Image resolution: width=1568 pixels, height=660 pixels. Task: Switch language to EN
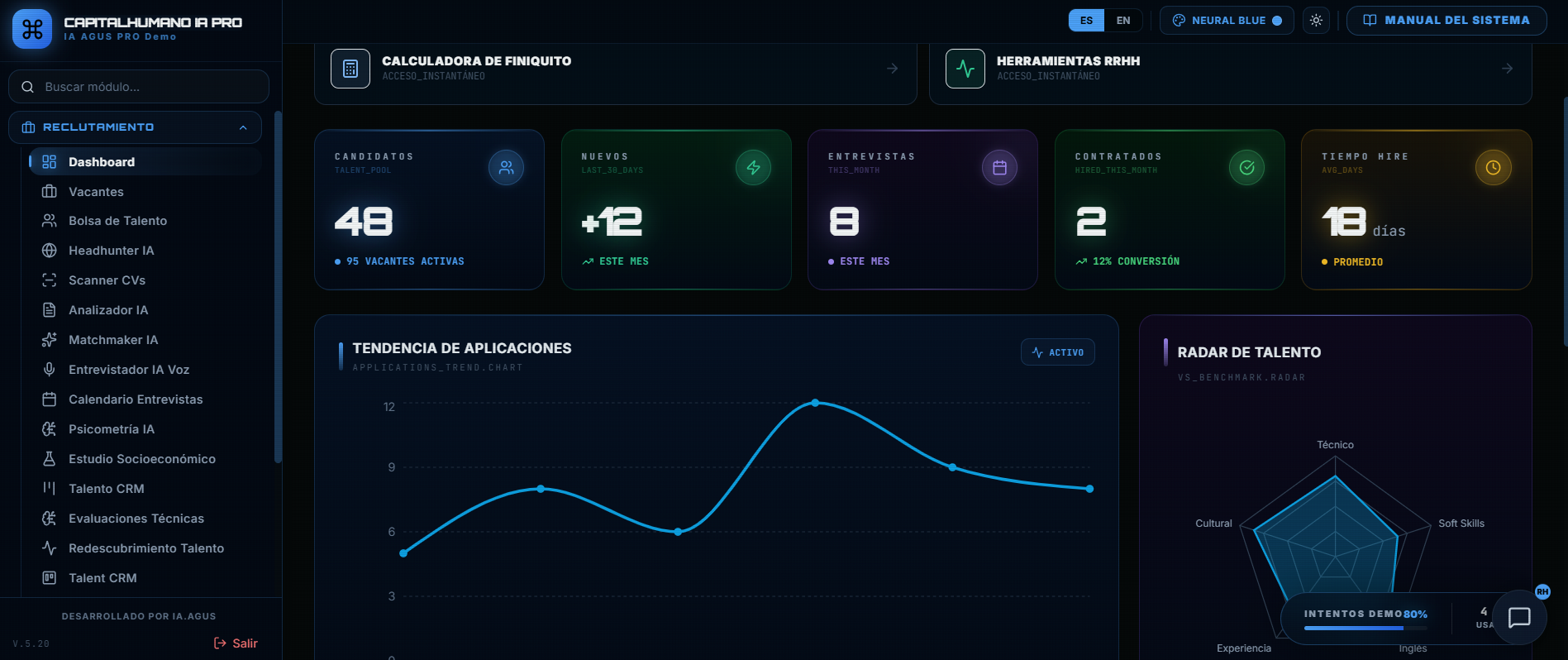[x=1123, y=21]
